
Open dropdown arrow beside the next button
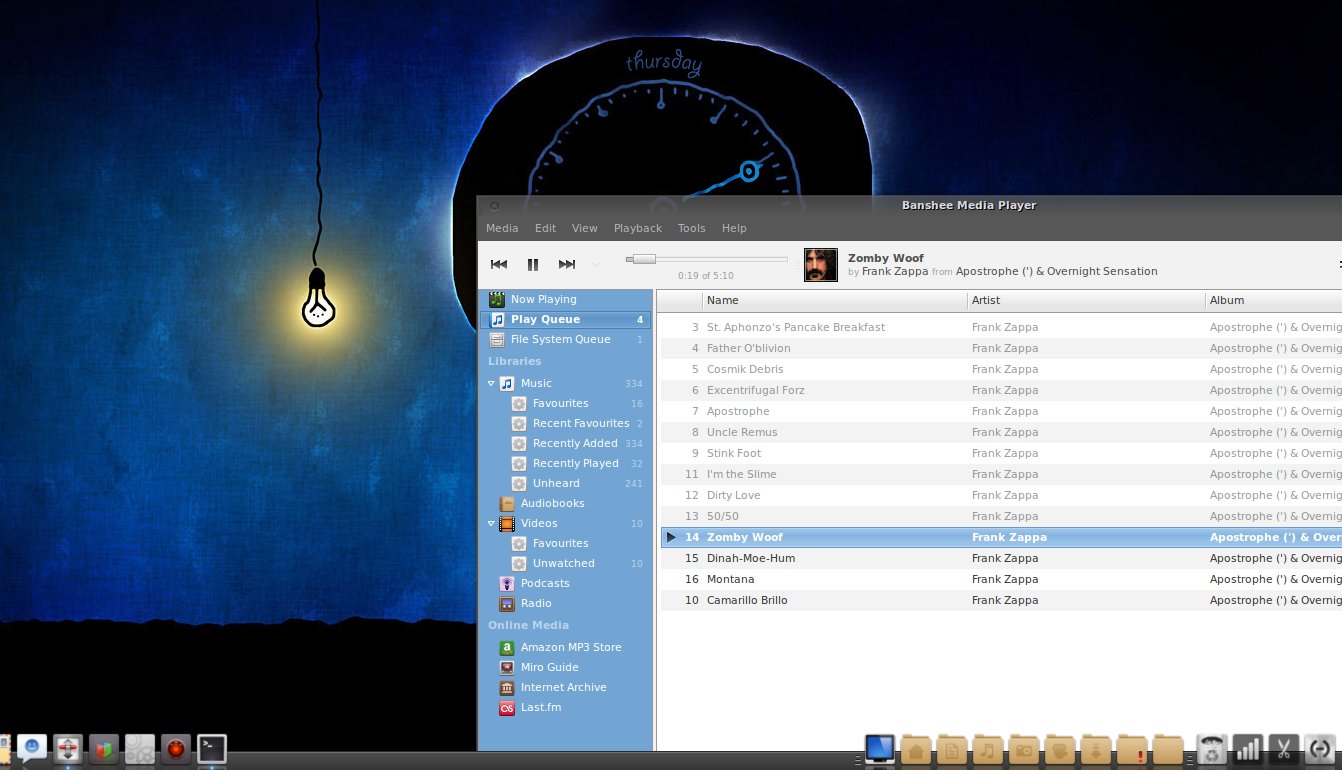tap(597, 265)
